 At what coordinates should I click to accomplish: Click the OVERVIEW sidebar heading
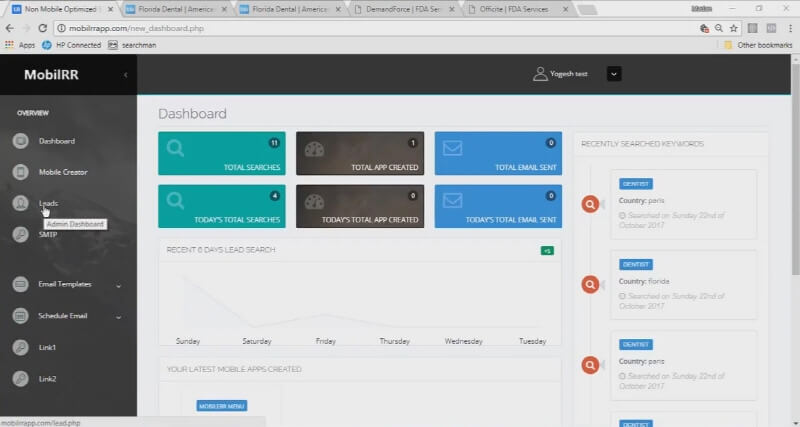pos(33,113)
